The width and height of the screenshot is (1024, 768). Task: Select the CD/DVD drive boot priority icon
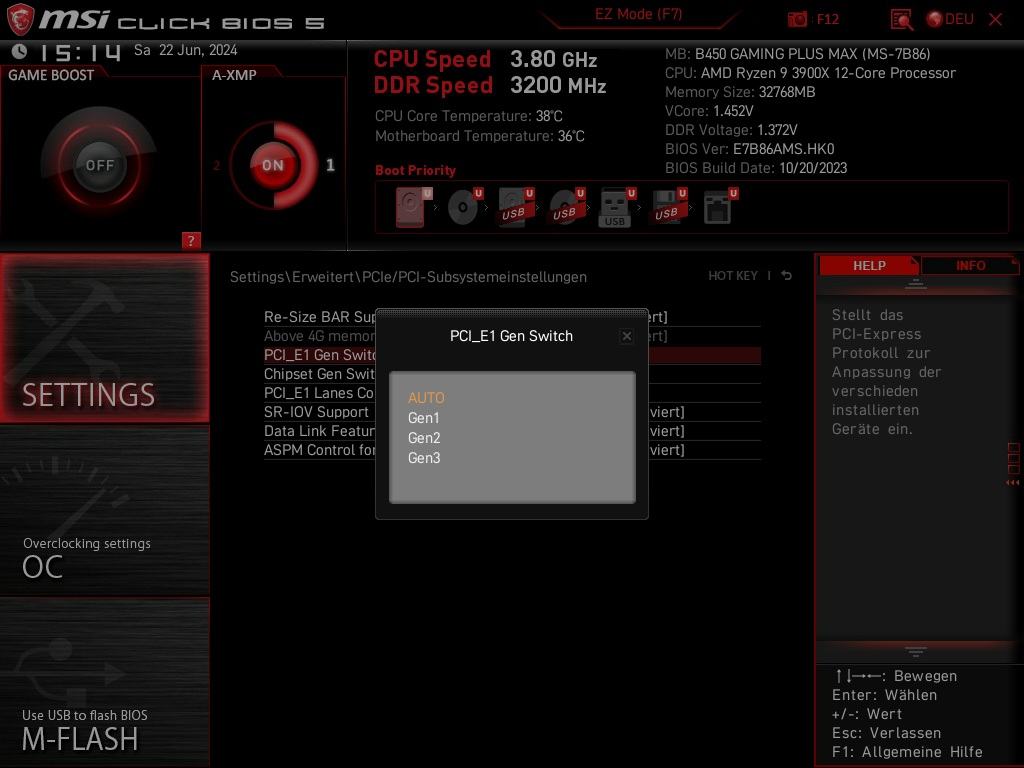[x=466, y=207]
